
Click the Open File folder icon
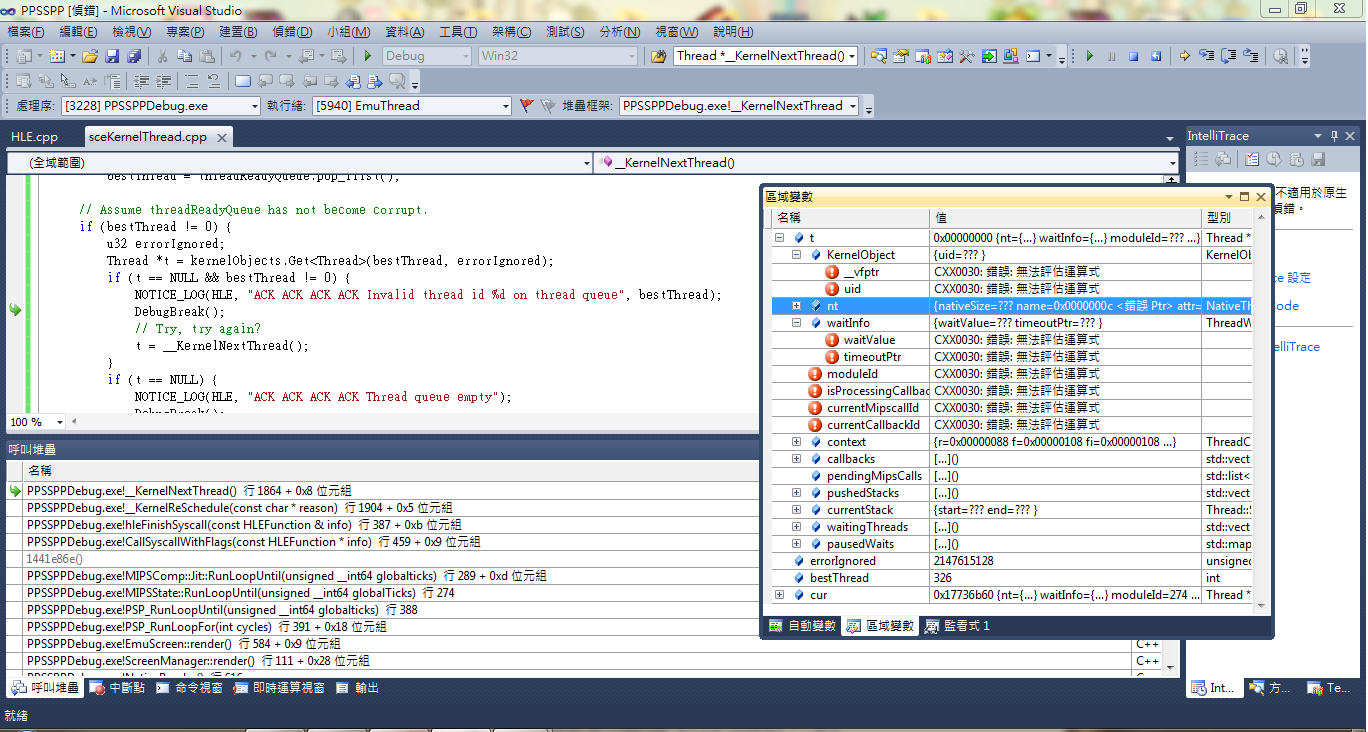90,56
